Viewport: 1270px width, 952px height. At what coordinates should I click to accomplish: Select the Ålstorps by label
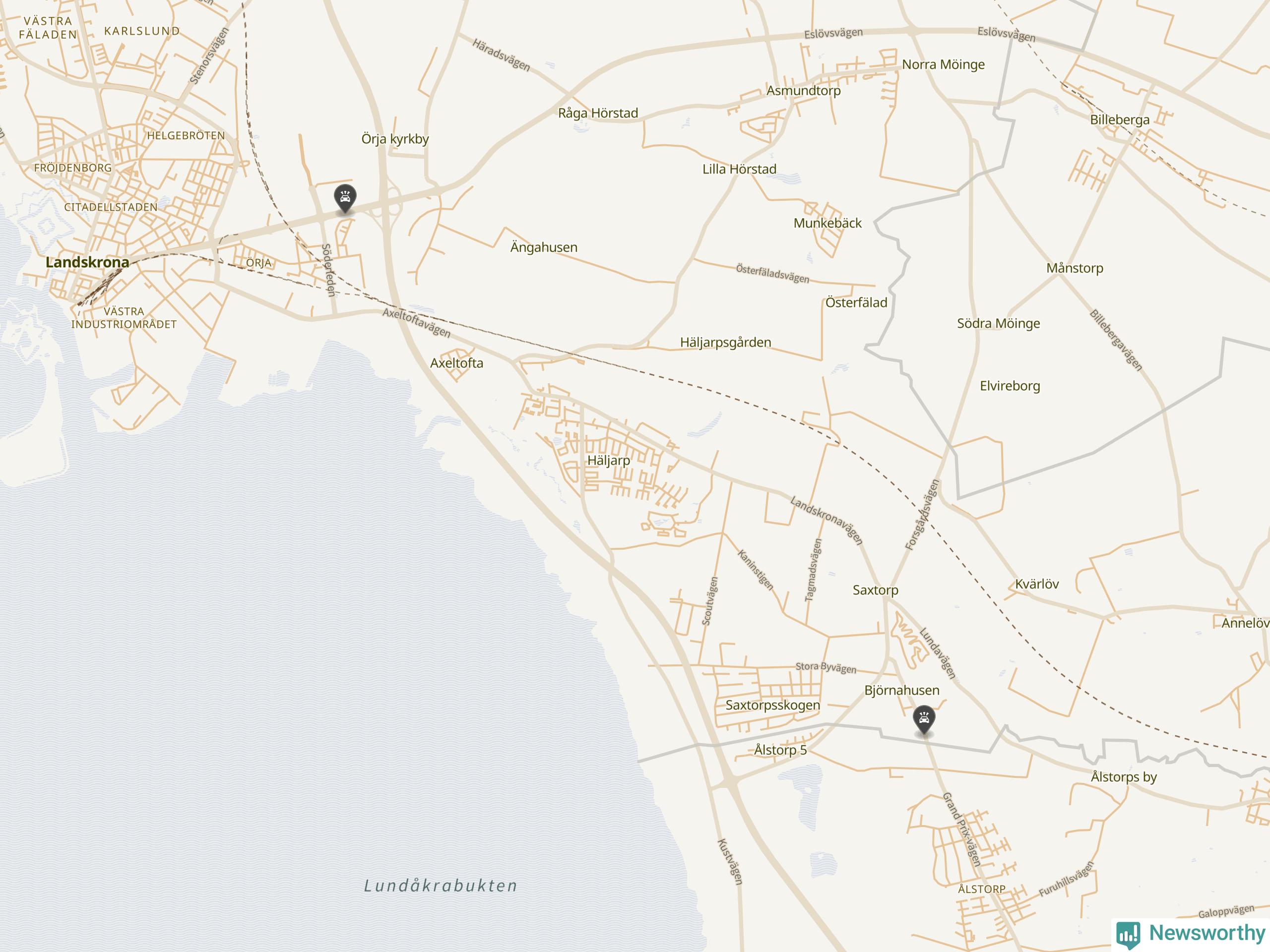click(x=1124, y=777)
